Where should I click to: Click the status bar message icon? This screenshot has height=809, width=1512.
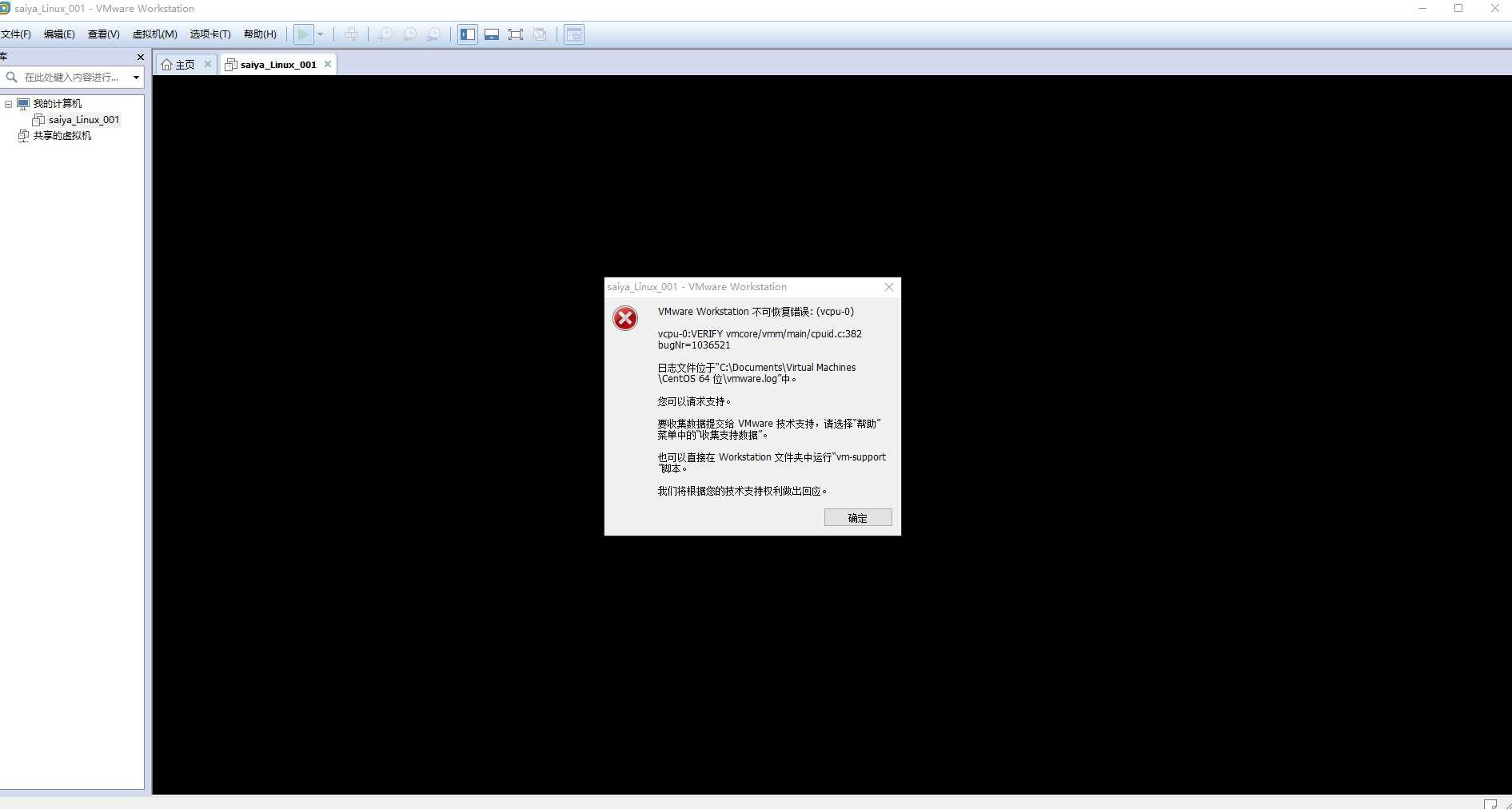[1490, 803]
